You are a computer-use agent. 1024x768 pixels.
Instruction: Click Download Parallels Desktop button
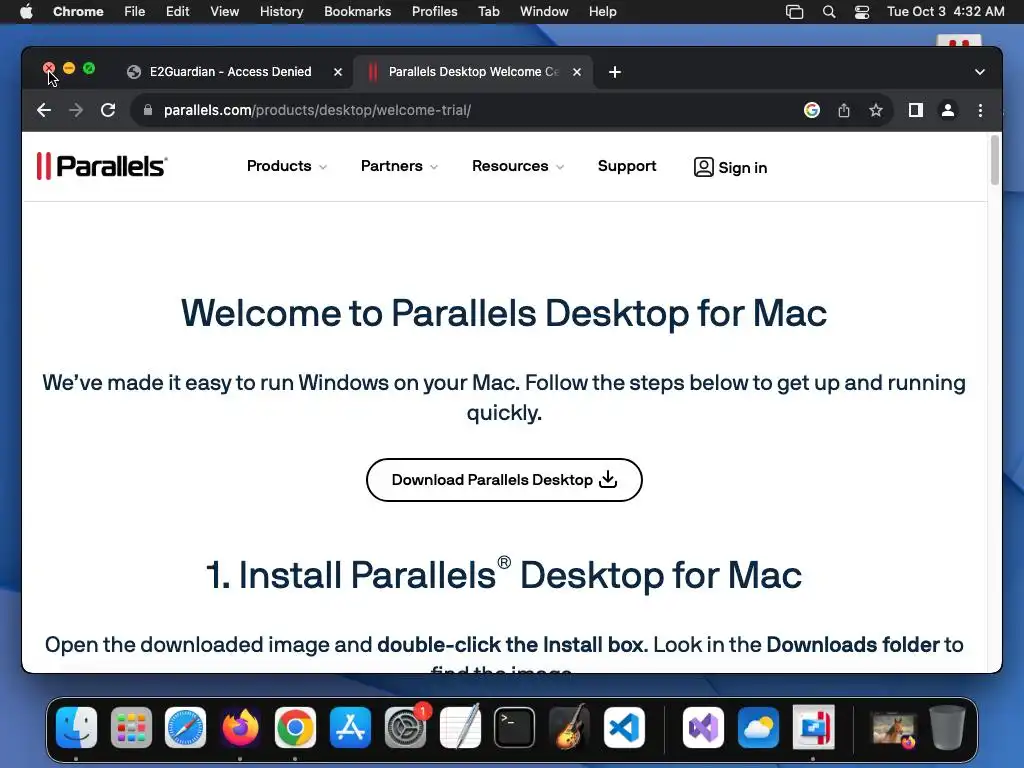point(504,480)
